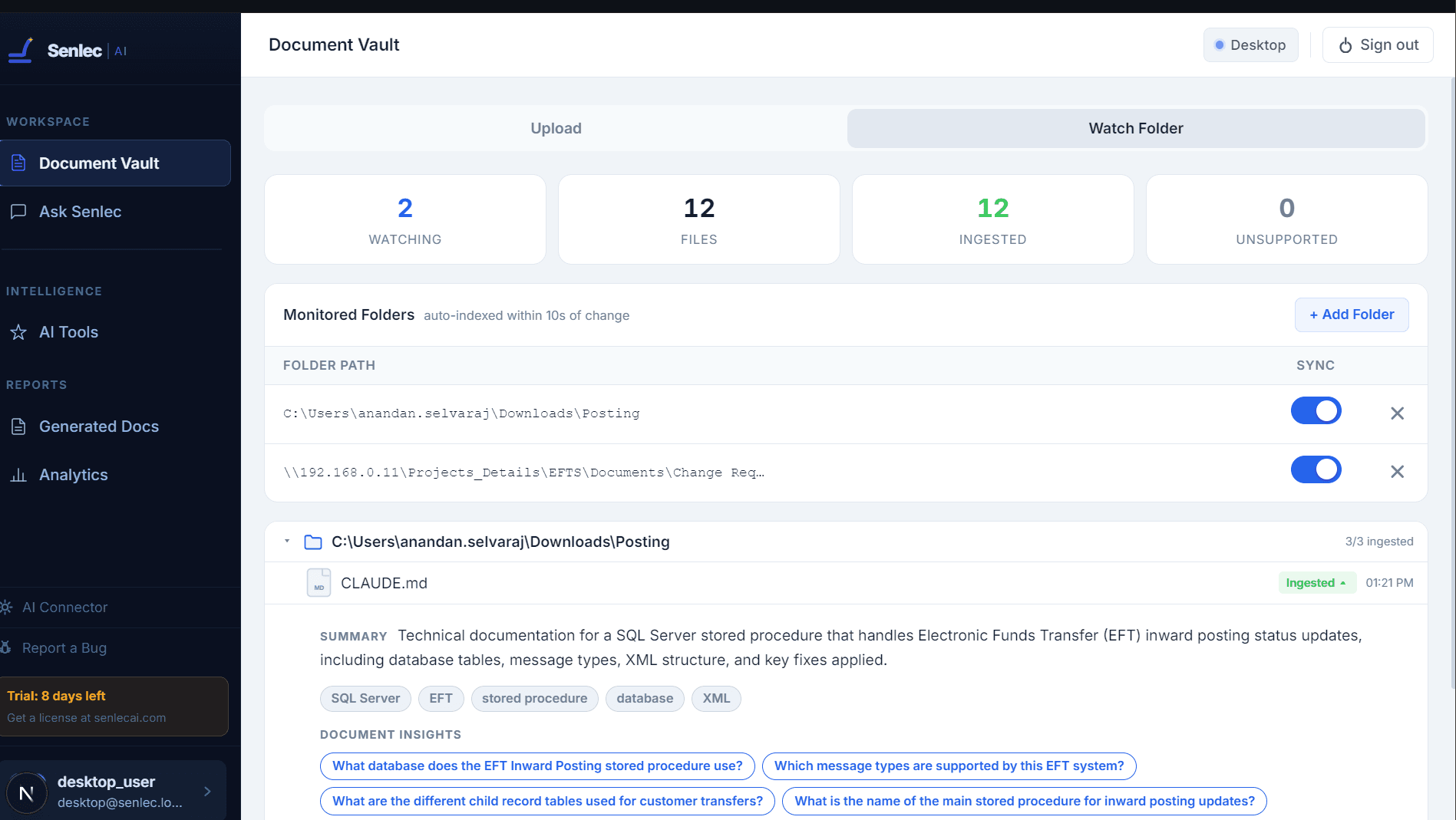Open Document Vault in the sidebar

click(115, 163)
